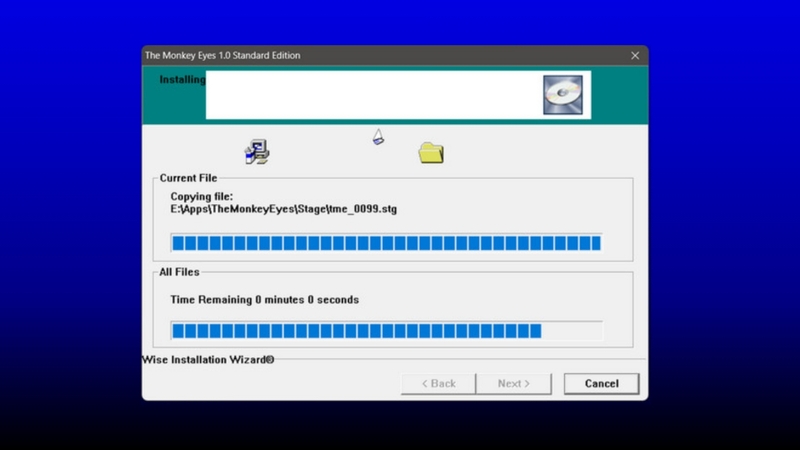
Task: Click the All Files progress bar
Action: pos(386,331)
